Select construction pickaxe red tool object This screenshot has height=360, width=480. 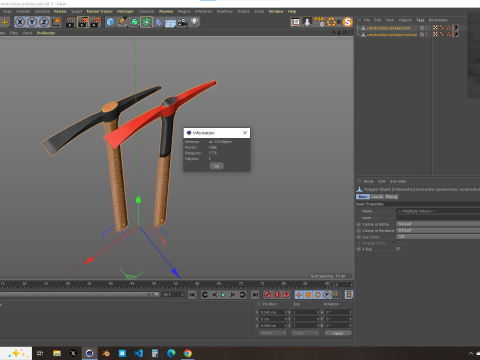(x=392, y=34)
